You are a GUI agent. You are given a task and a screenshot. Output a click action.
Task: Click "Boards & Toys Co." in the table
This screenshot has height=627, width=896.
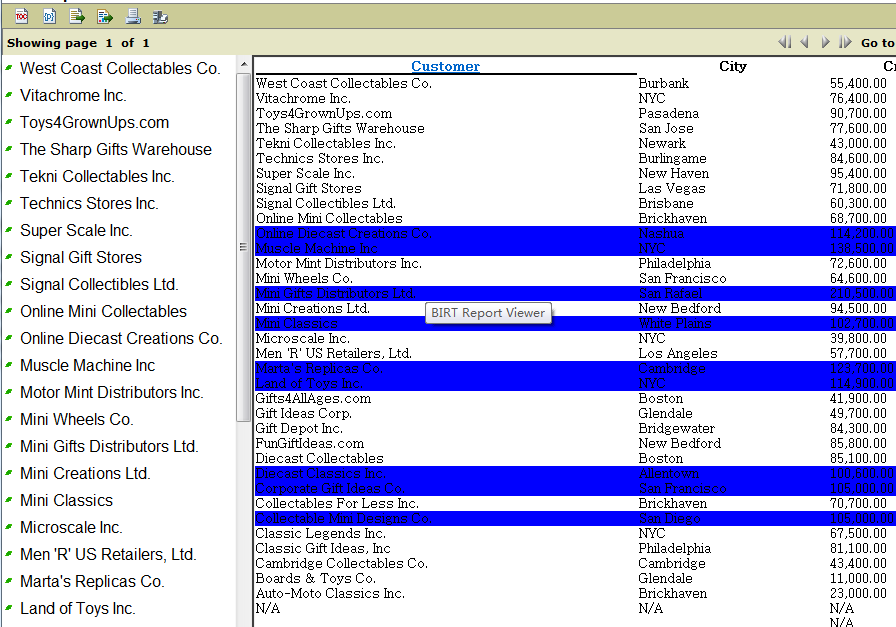pos(315,578)
